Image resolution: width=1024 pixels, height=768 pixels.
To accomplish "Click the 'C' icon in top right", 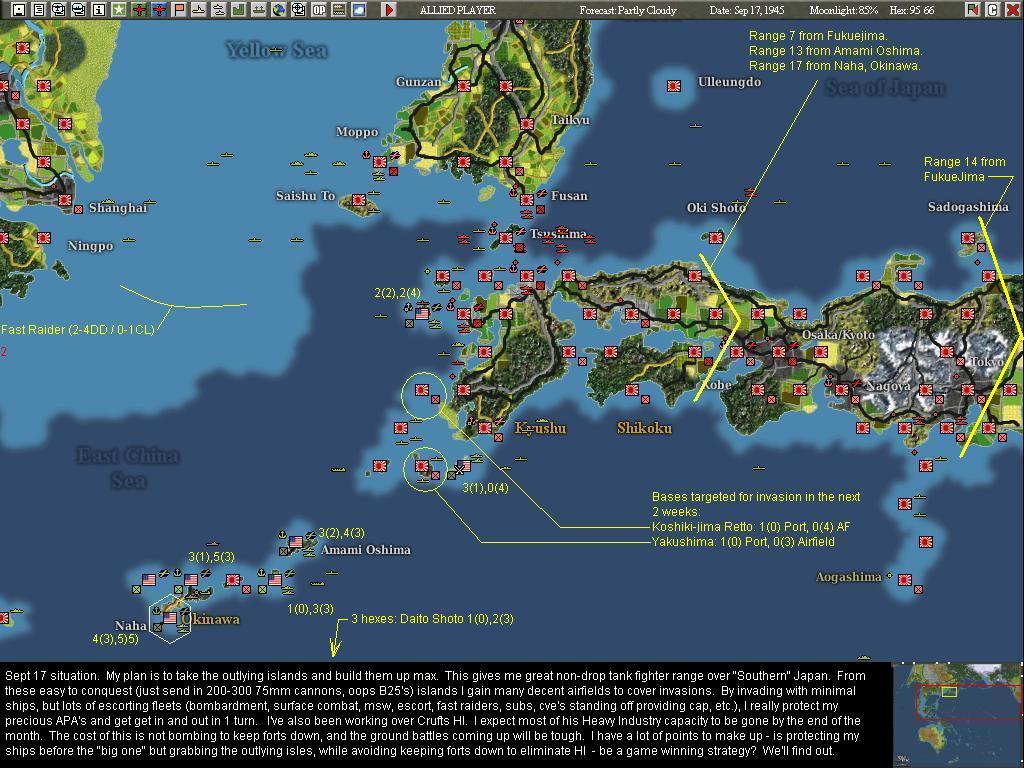I will click(x=993, y=9).
